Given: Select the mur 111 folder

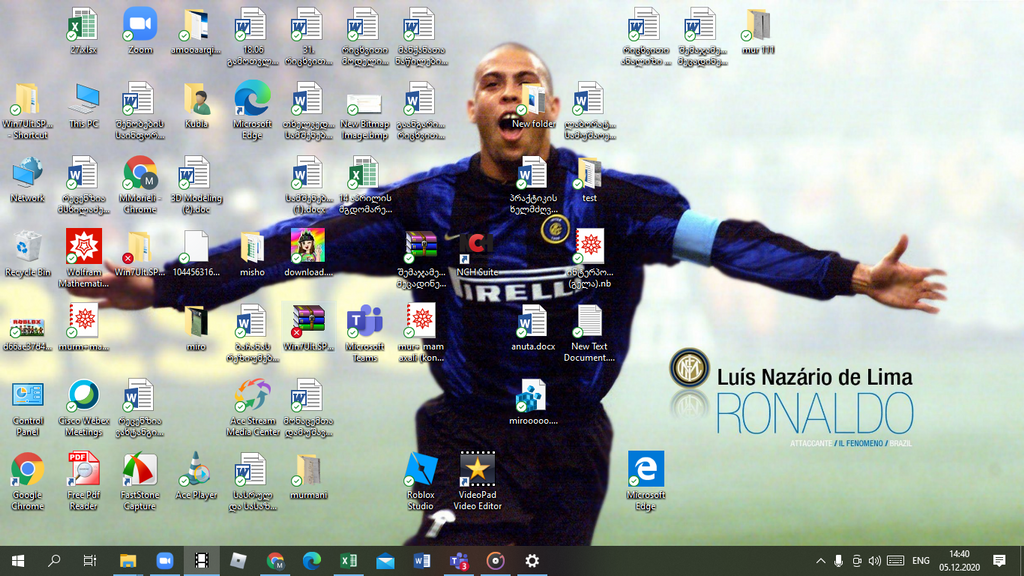Looking at the screenshot, I should point(758,31).
